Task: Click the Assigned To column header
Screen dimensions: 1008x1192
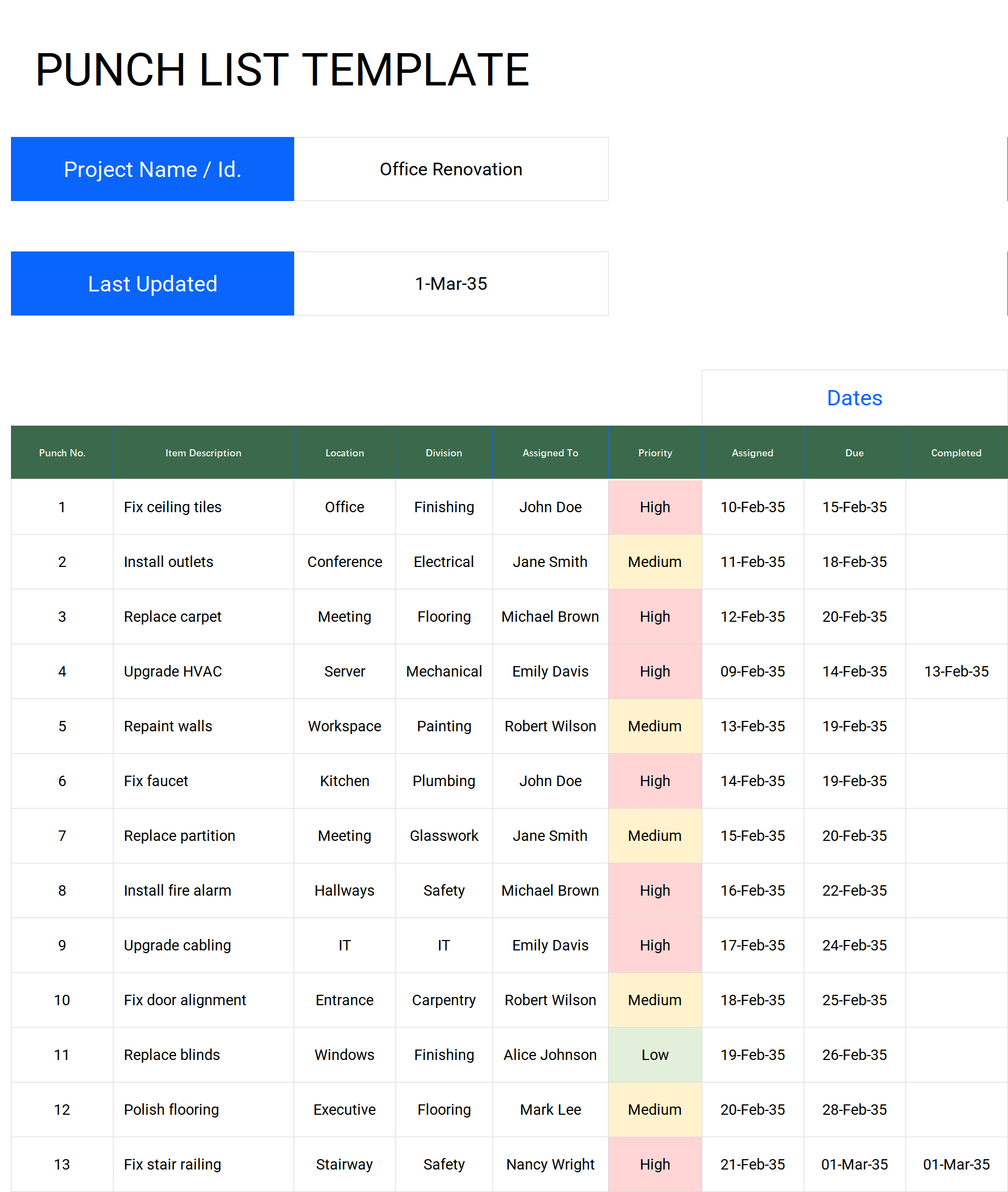Action: pos(550,452)
